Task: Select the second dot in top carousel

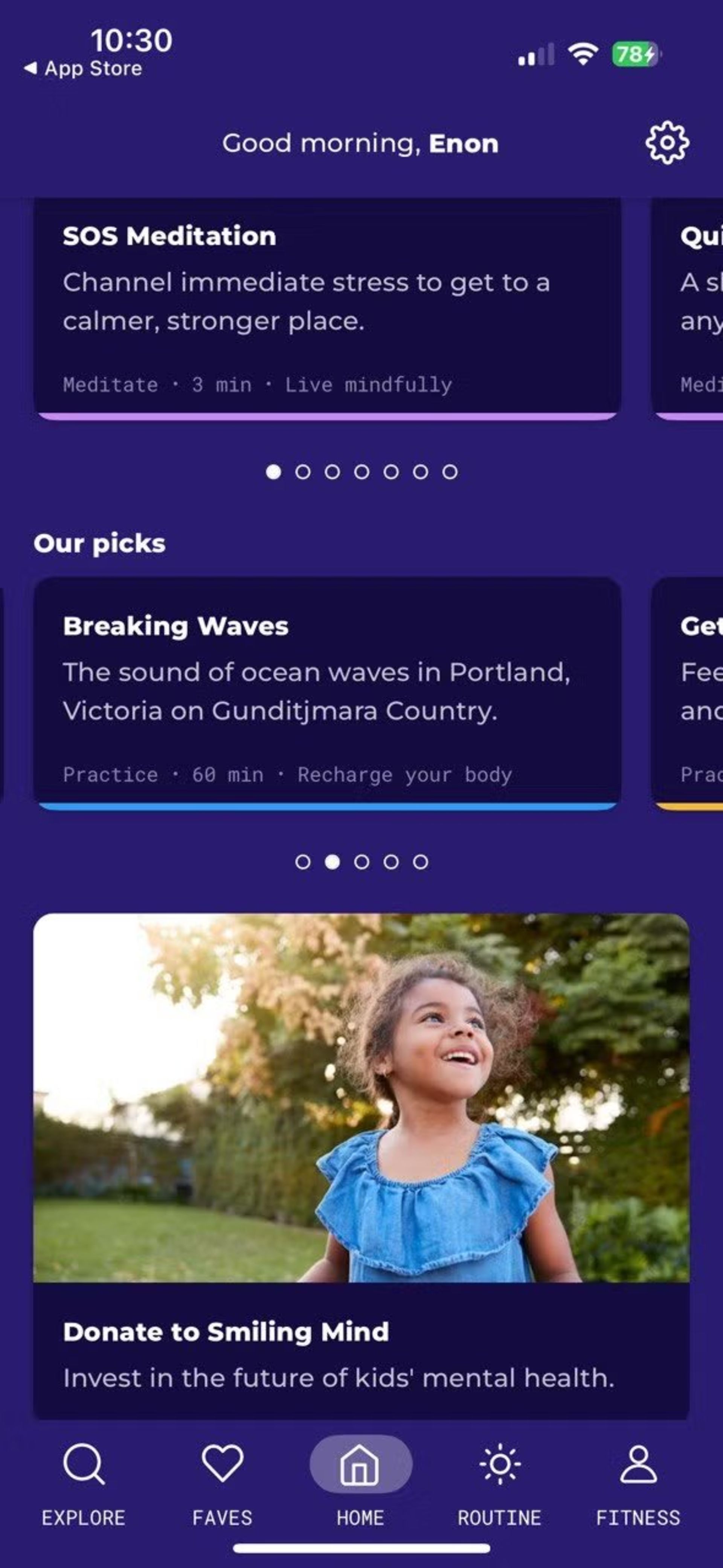Action: pos(303,472)
